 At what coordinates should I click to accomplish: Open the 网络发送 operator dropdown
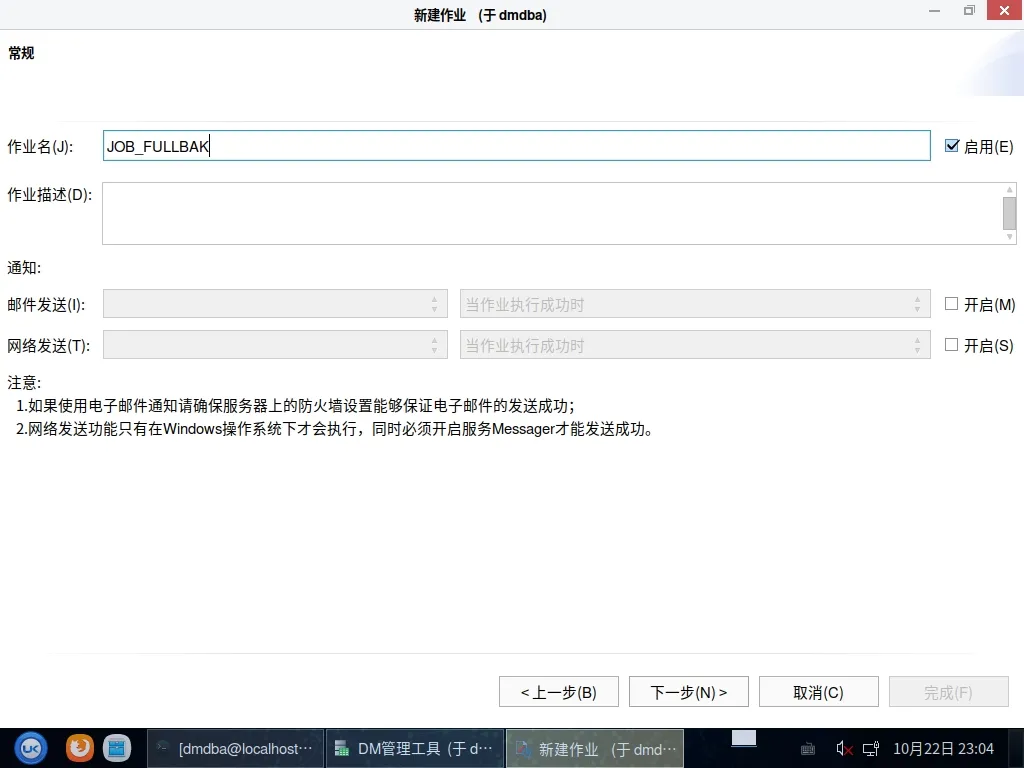click(x=275, y=345)
